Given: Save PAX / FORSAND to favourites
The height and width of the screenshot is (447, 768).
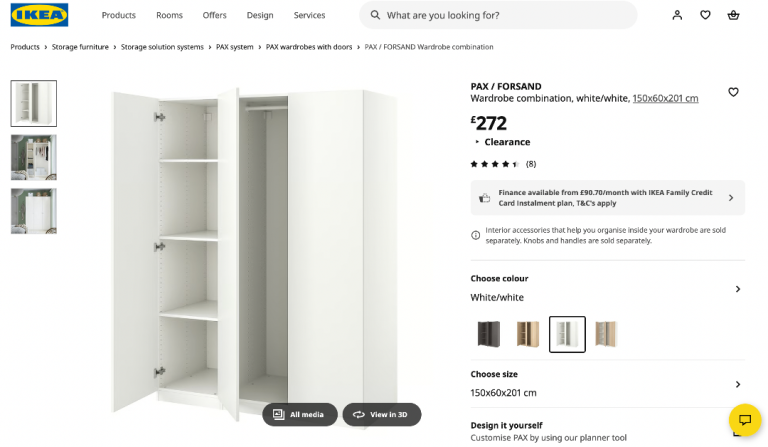Looking at the screenshot, I should pos(733,92).
